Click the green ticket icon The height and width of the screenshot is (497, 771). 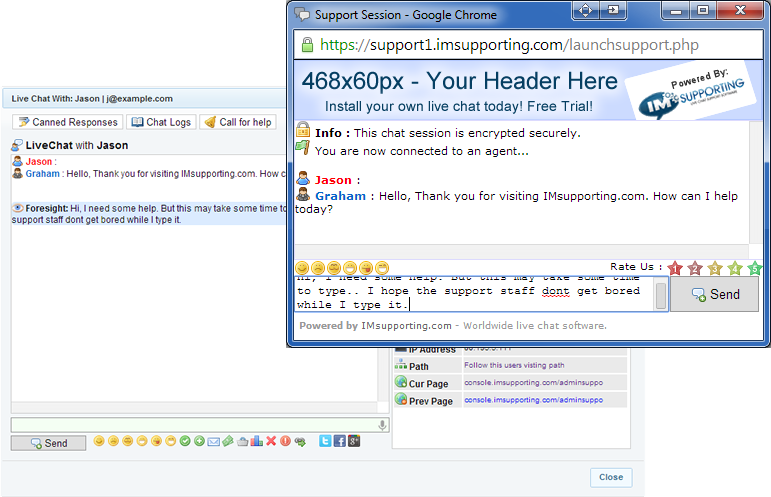pyautogui.click(x=228, y=441)
